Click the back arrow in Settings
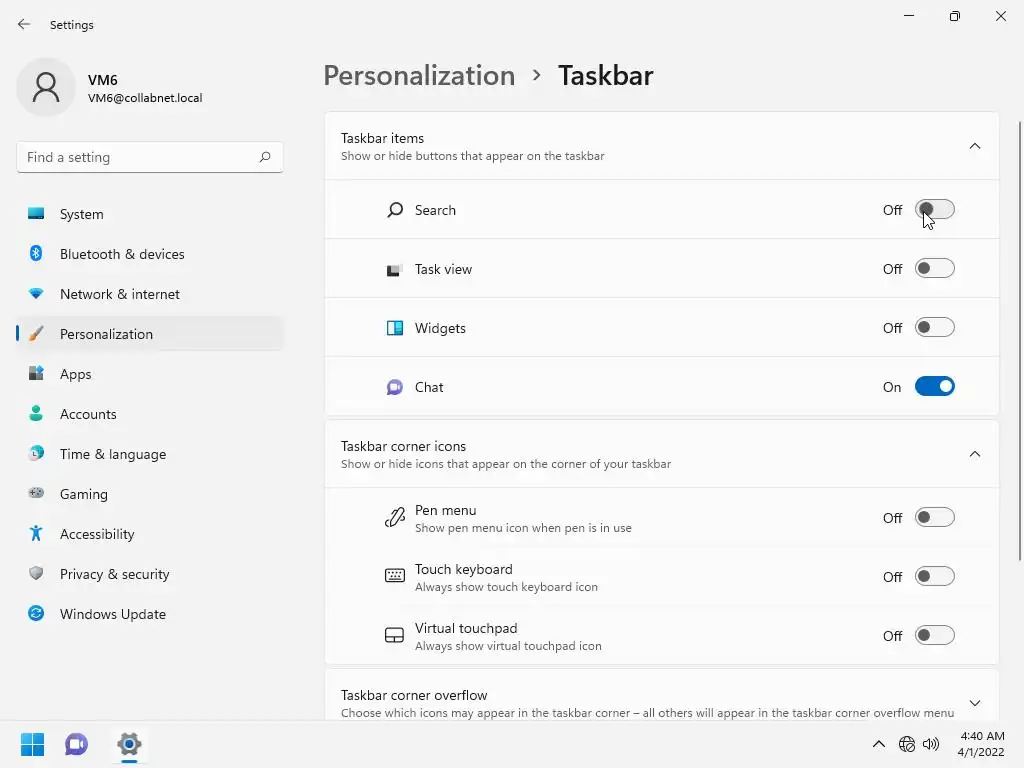The width and height of the screenshot is (1024, 768). pyautogui.click(x=24, y=24)
